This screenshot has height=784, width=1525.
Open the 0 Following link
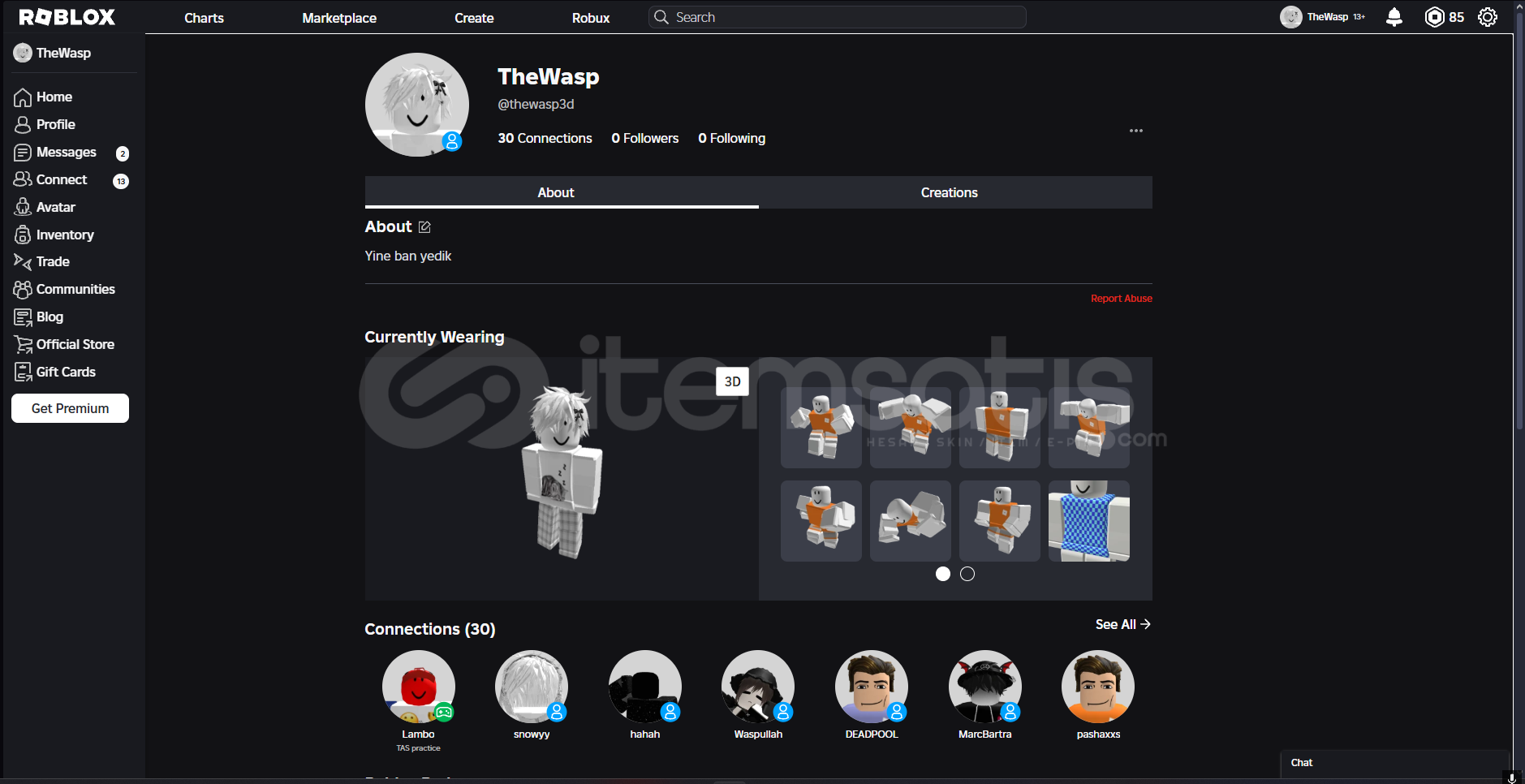[x=731, y=139]
